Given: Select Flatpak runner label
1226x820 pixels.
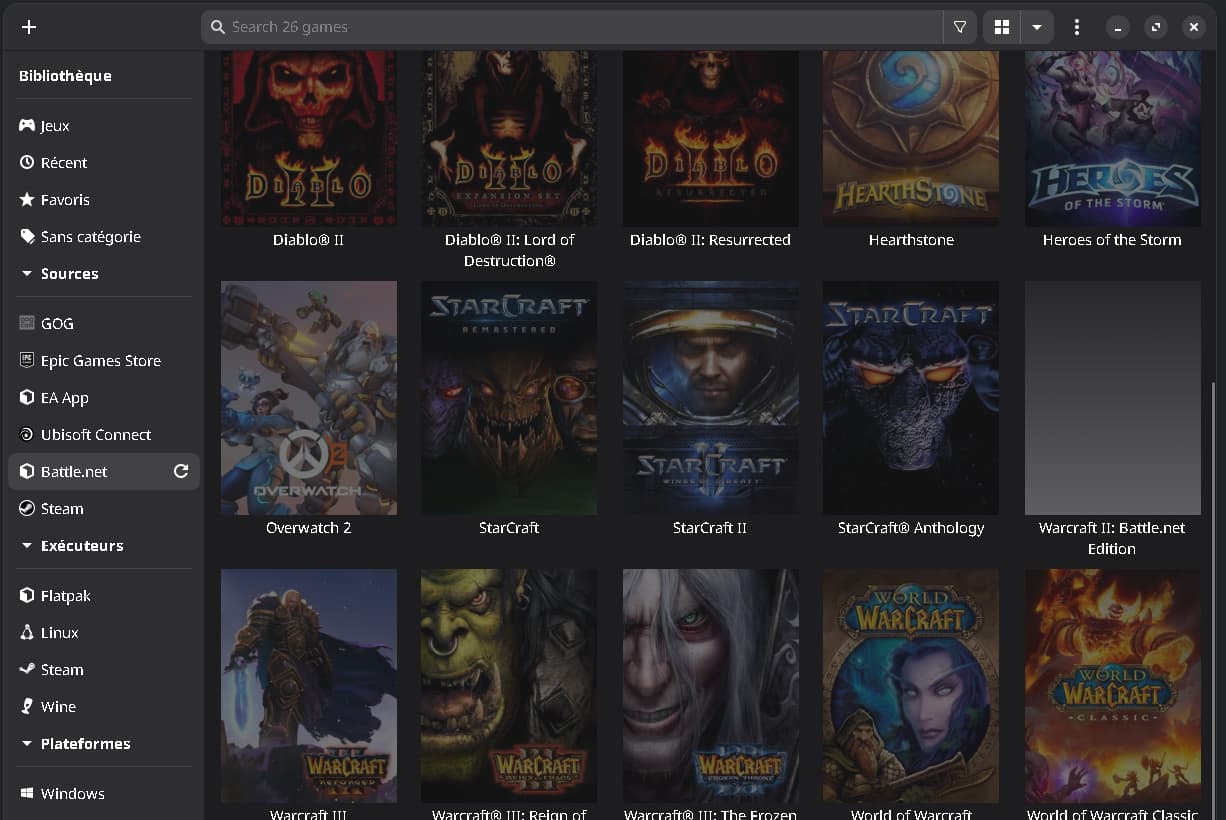Looking at the screenshot, I should coord(66,596).
